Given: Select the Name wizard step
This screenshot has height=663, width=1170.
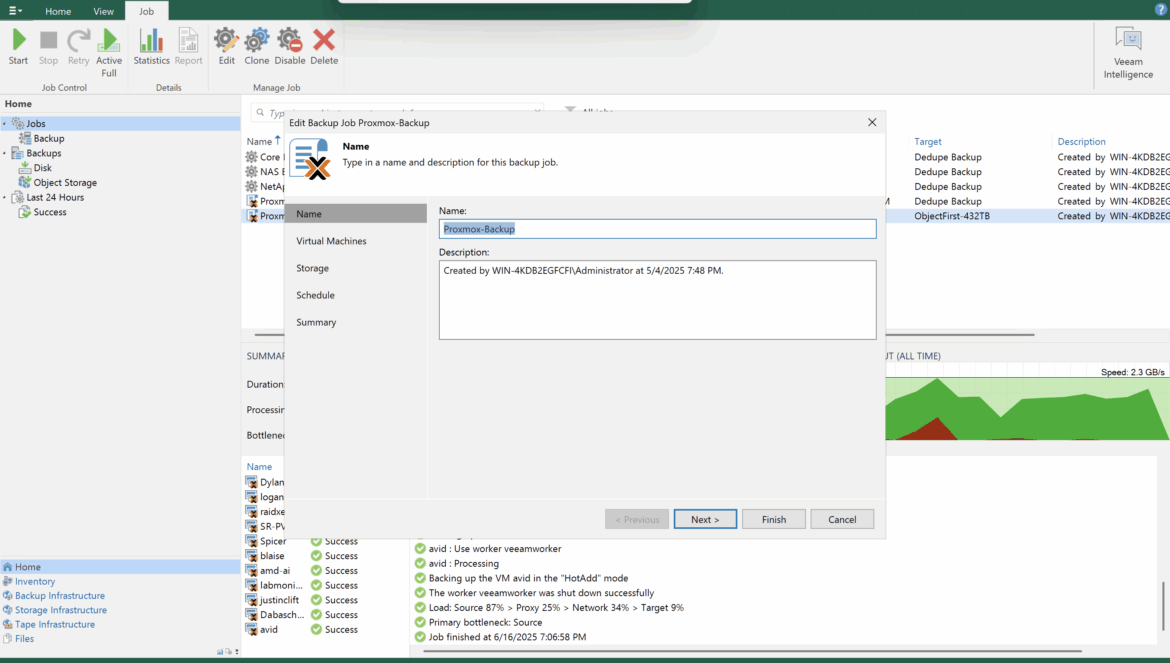Looking at the screenshot, I should pyautogui.click(x=355, y=214).
